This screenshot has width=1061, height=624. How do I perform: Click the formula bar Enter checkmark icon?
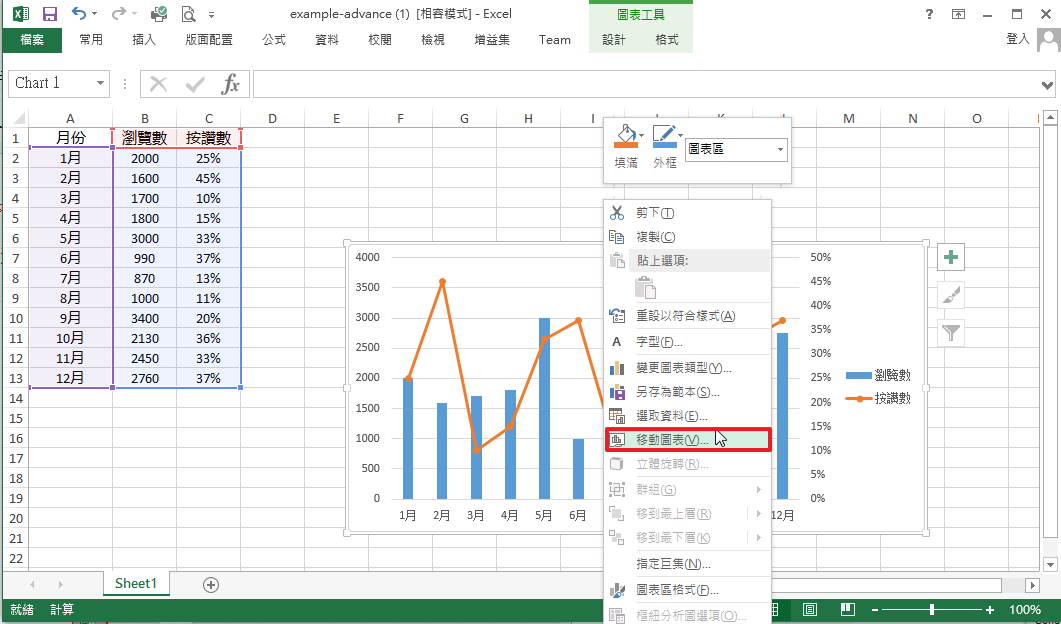coord(195,84)
